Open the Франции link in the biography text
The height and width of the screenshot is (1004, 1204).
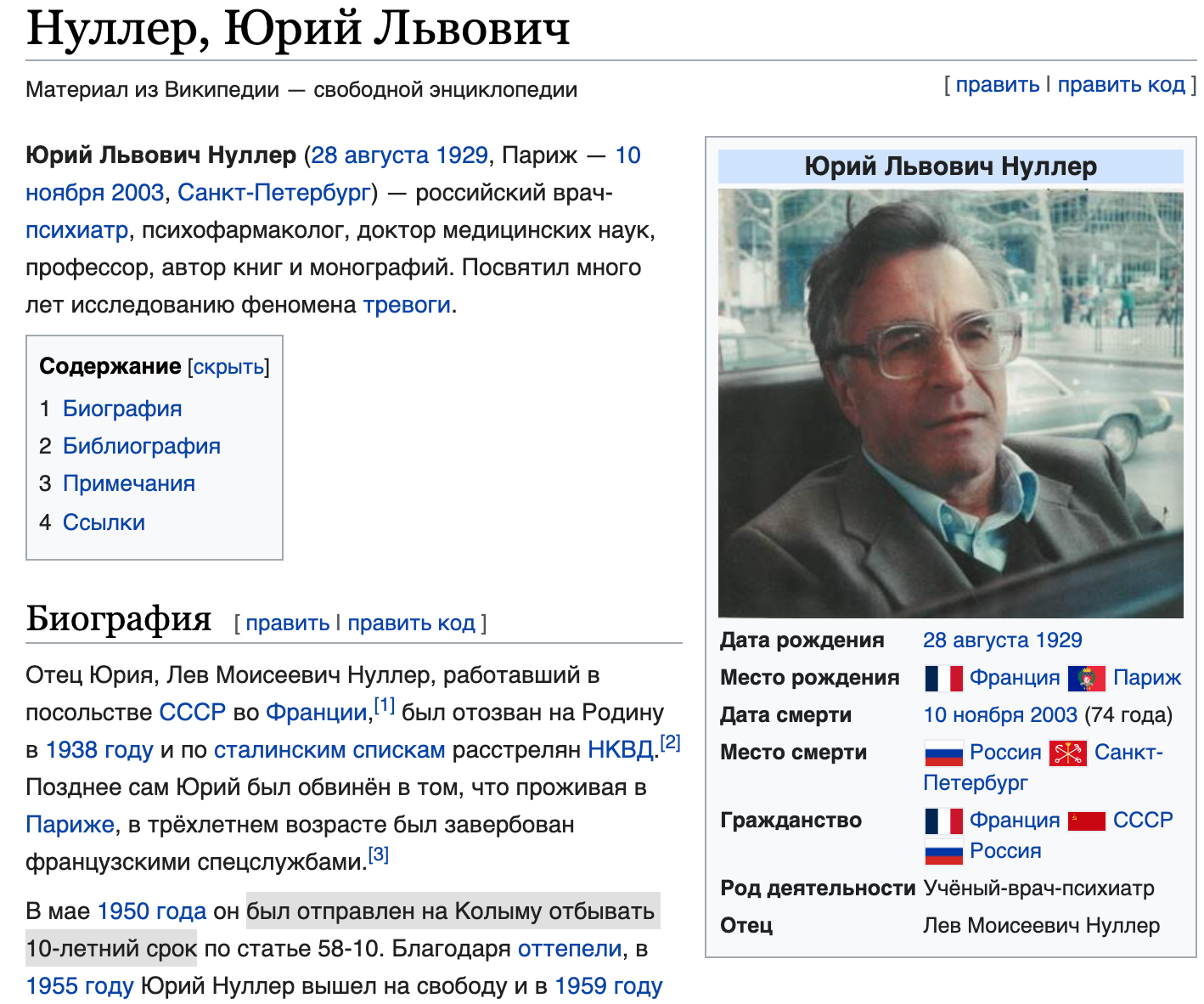pyautogui.click(x=316, y=713)
